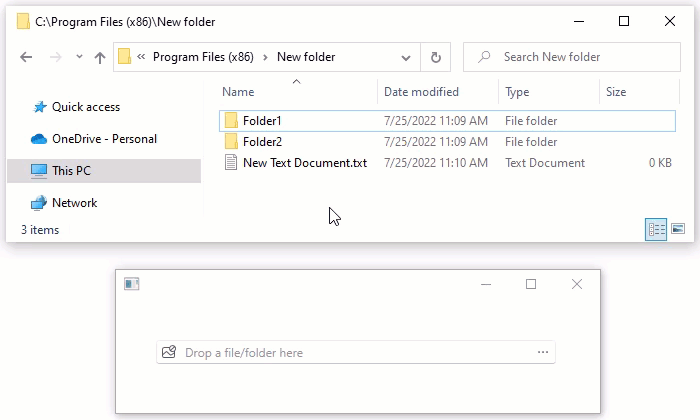Maximize the drop target window
The width and height of the screenshot is (700, 420).
tap(531, 284)
